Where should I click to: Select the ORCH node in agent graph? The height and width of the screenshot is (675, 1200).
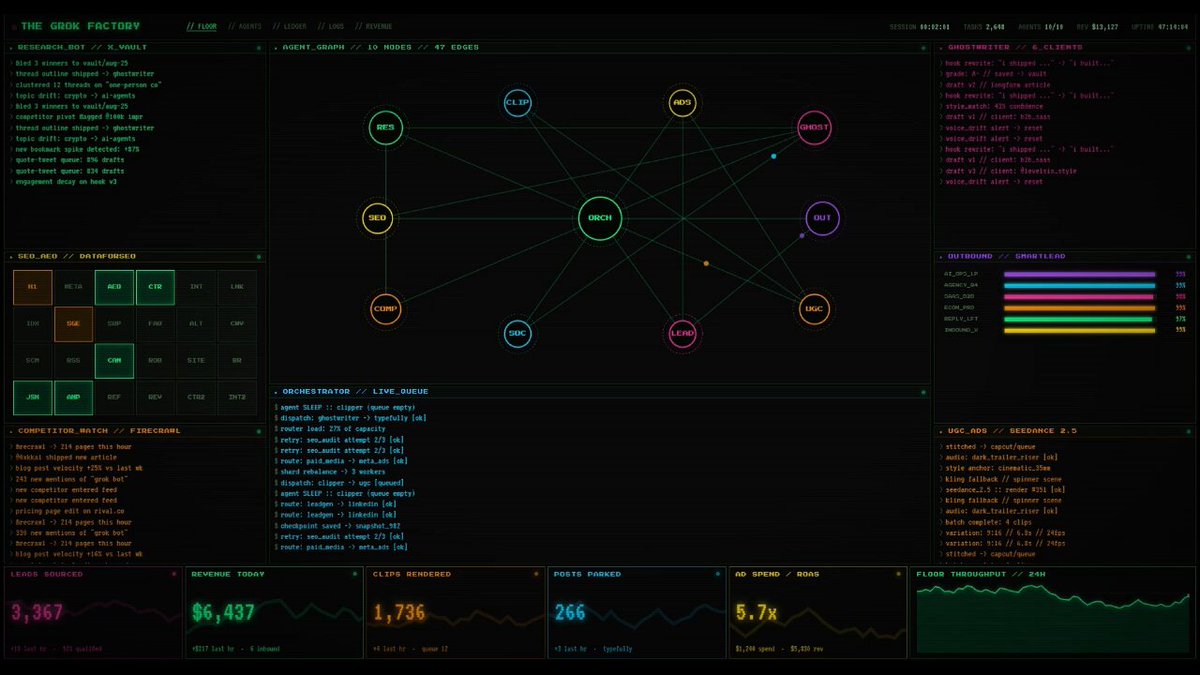[x=600, y=218]
